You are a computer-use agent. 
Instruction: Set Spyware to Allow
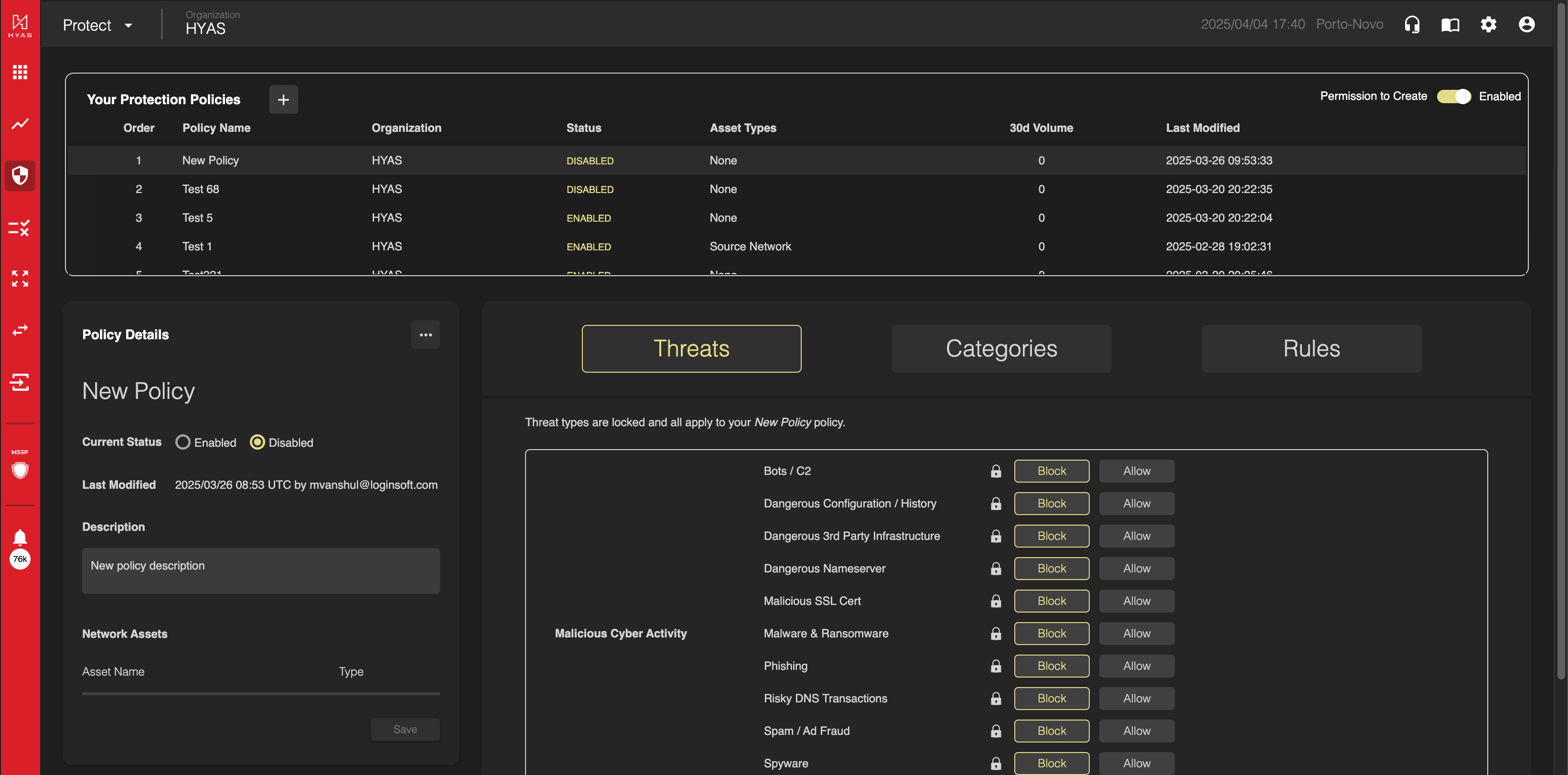1137,763
